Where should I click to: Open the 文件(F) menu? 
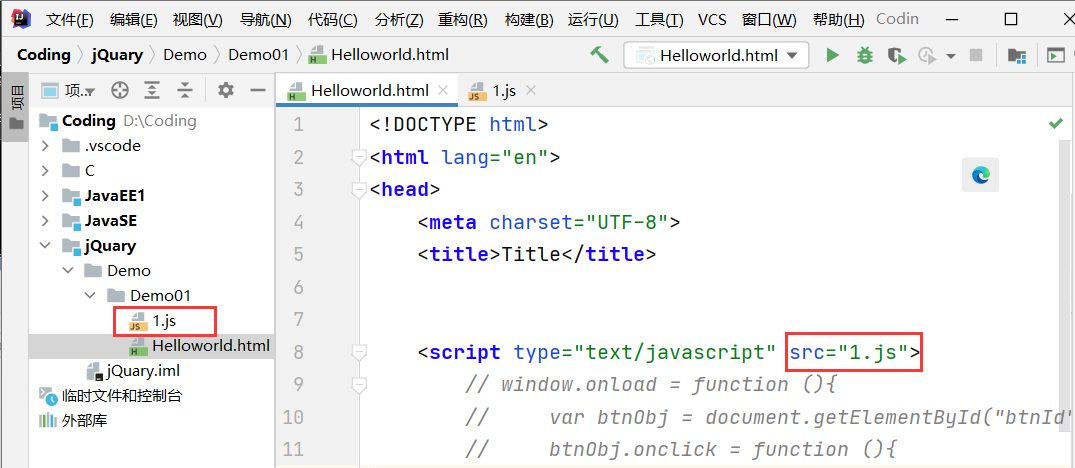coord(70,19)
